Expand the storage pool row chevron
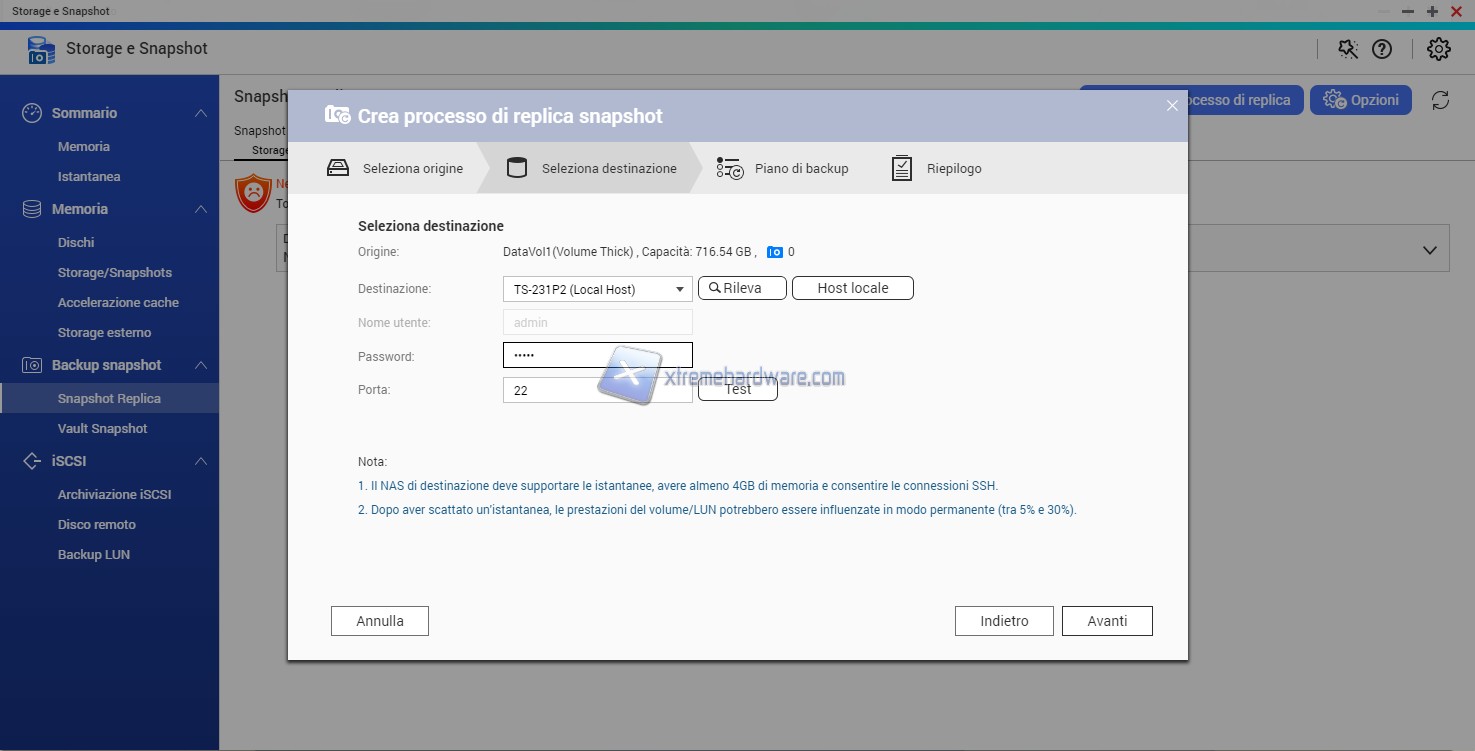1475x751 pixels. (x=1430, y=251)
